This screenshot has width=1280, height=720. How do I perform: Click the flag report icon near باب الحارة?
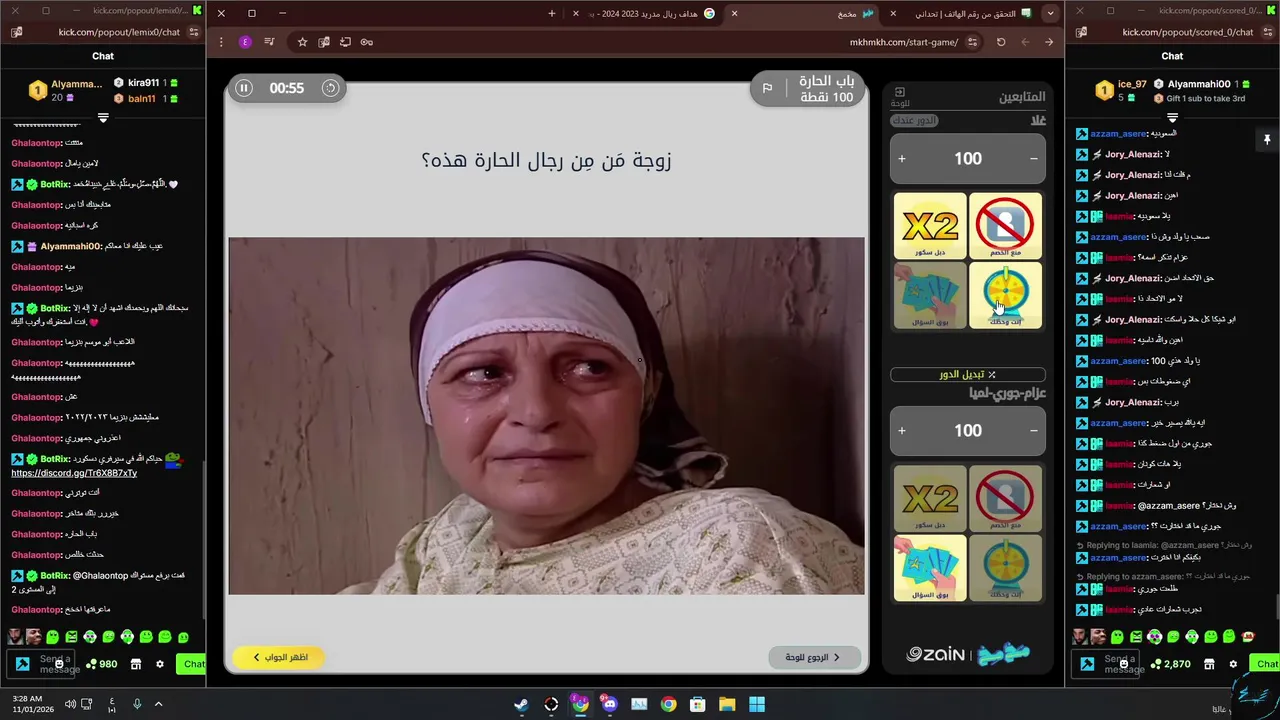[x=767, y=88]
